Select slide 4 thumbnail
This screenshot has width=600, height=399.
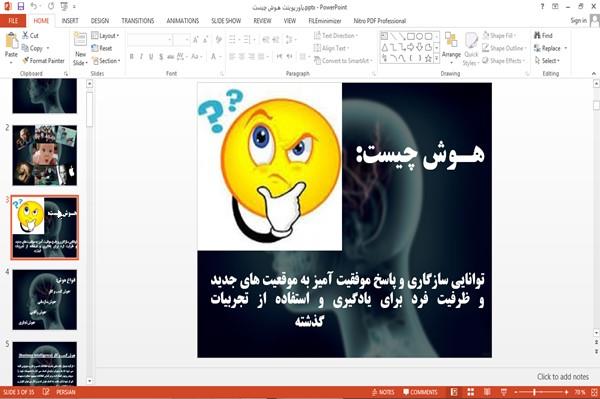[x=44, y=300]
